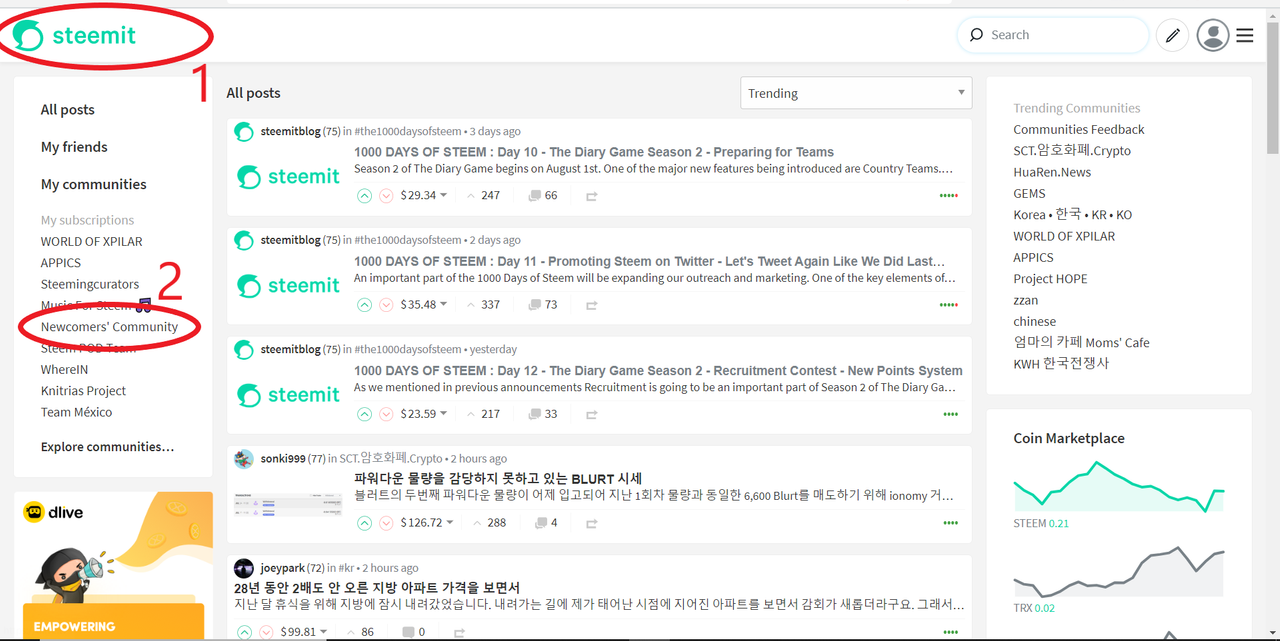Expand the $23.59 payout details
The image size is (1280, 641).
424,414
